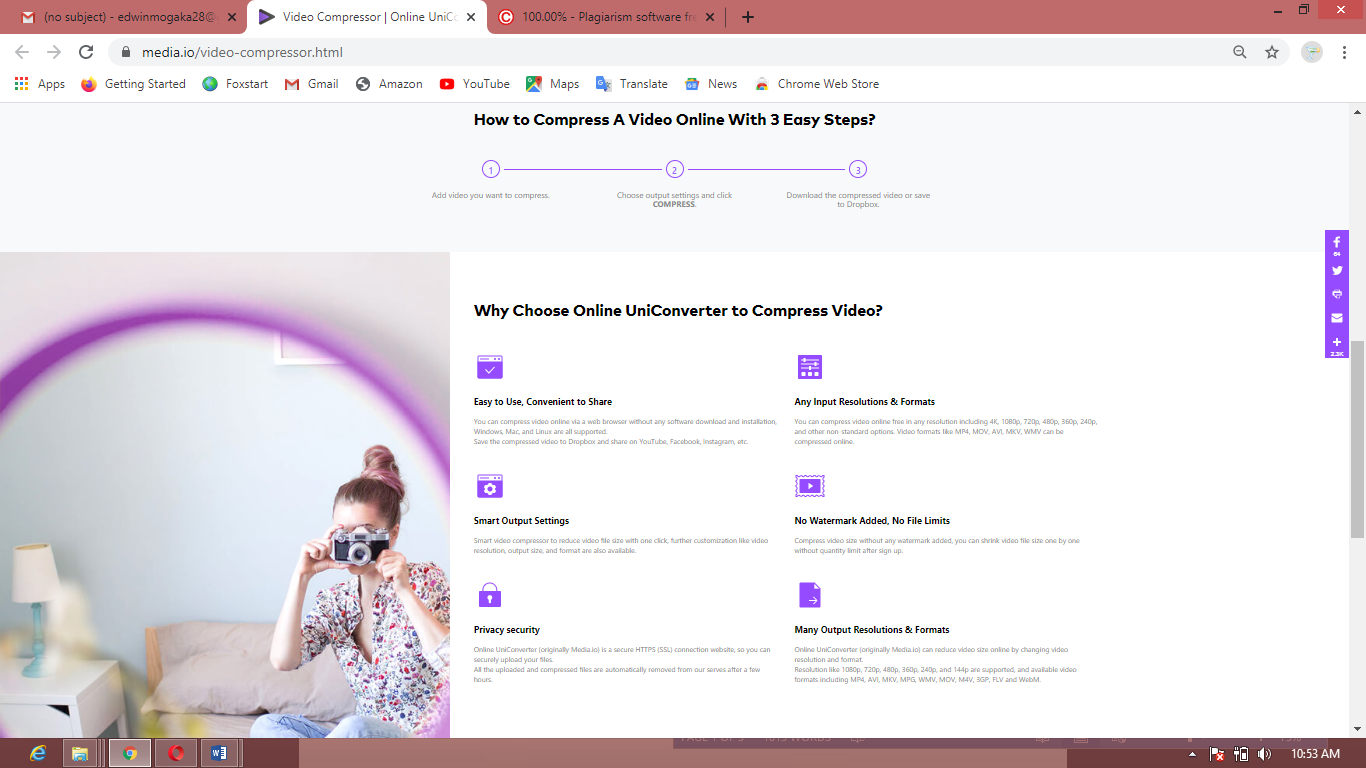Image resolution: width=1366 pixels, height=768 pixels.
Task: Click 'No Watermark Added, No File Limits' heading
Action: (x=872, y=521)
